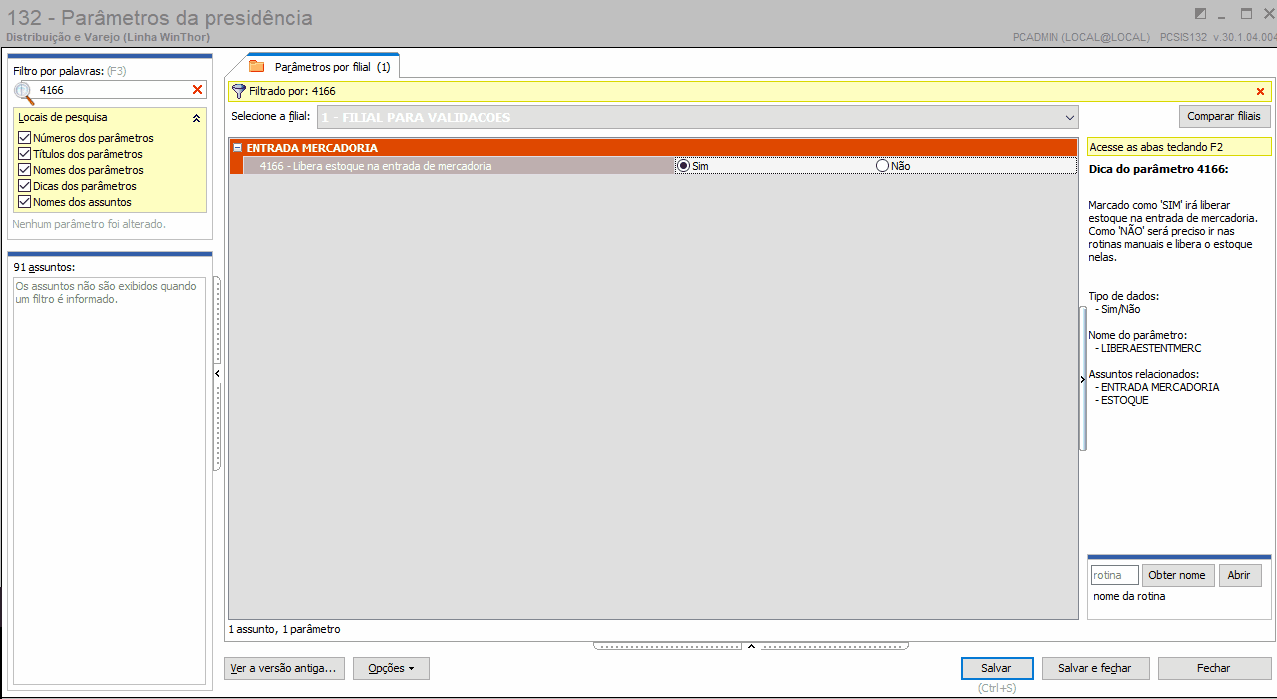Click the Salvar button
Viewport: 1277px width, 699px height.
(996, 668)
